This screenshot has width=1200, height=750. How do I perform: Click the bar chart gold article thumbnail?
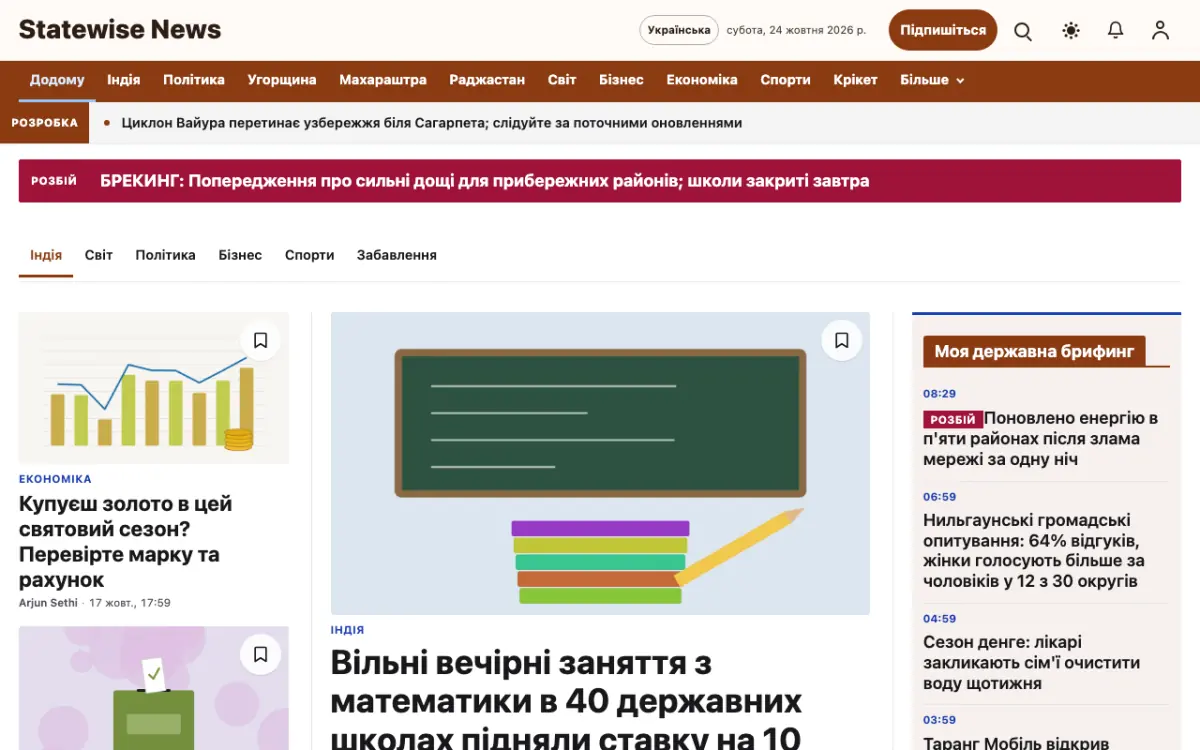point(154,388)
